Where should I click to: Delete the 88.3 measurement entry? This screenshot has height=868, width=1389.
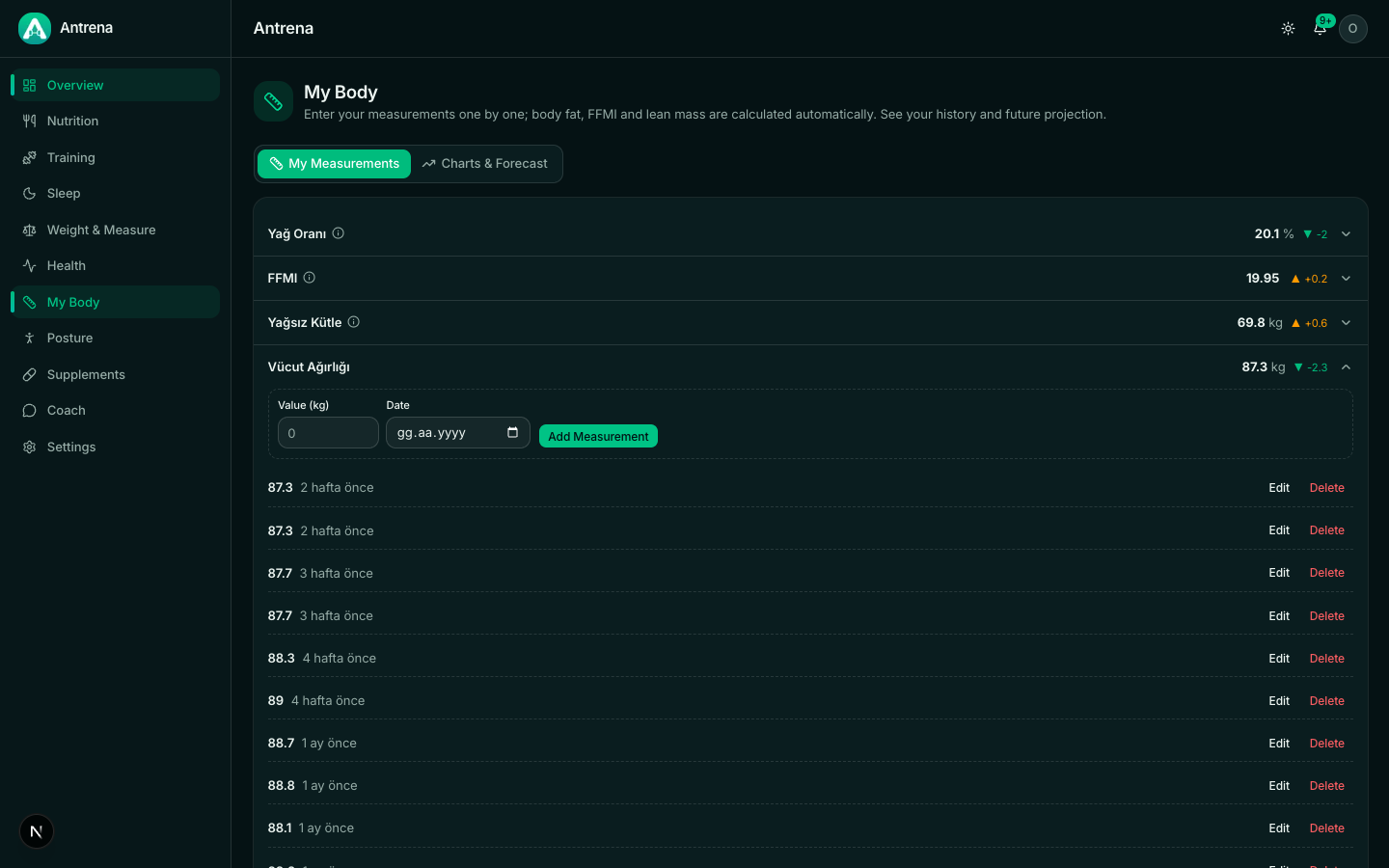click(1327, 659)
